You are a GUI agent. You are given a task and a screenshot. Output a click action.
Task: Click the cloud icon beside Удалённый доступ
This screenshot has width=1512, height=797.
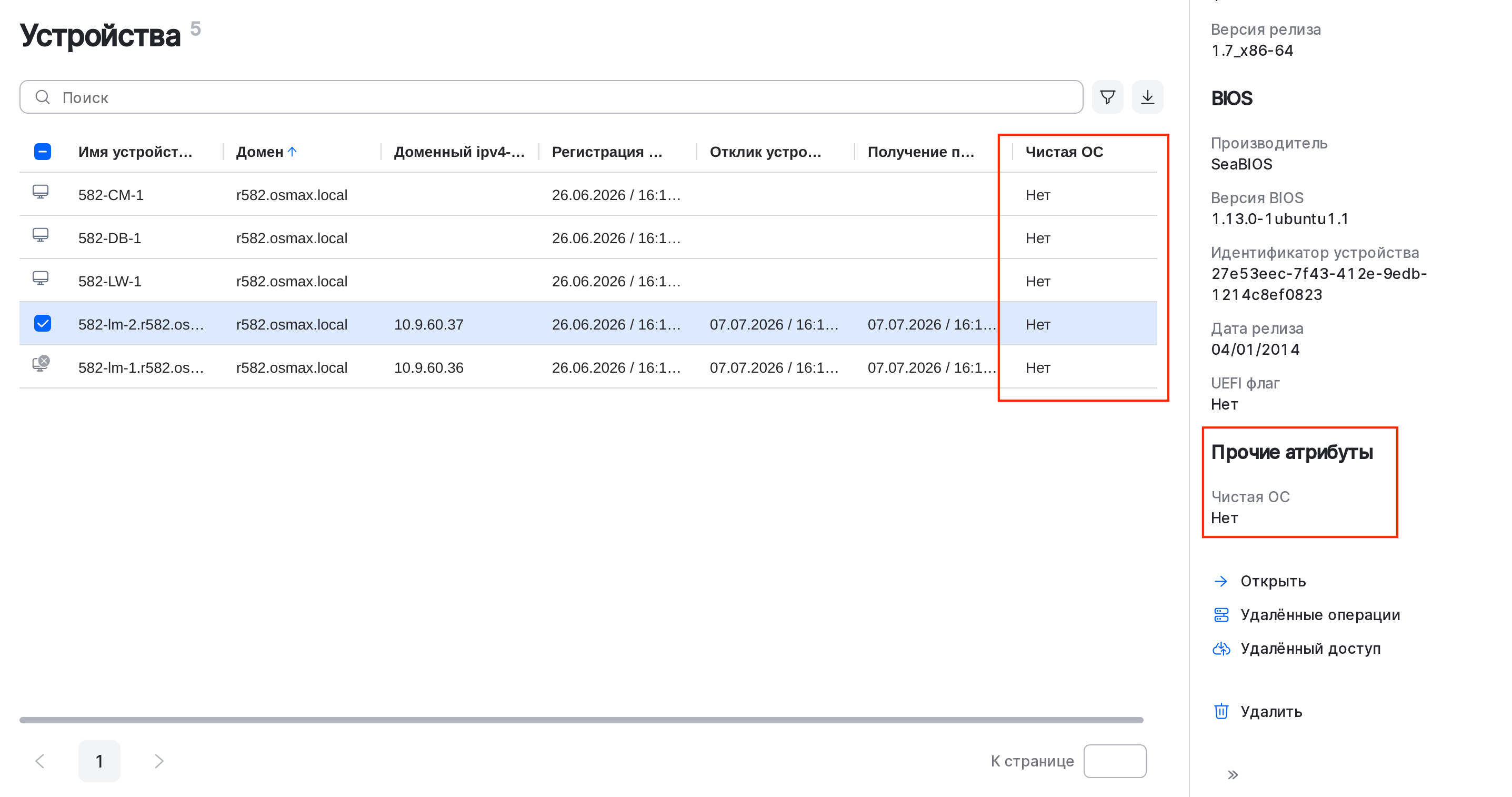click(1221, 649)
